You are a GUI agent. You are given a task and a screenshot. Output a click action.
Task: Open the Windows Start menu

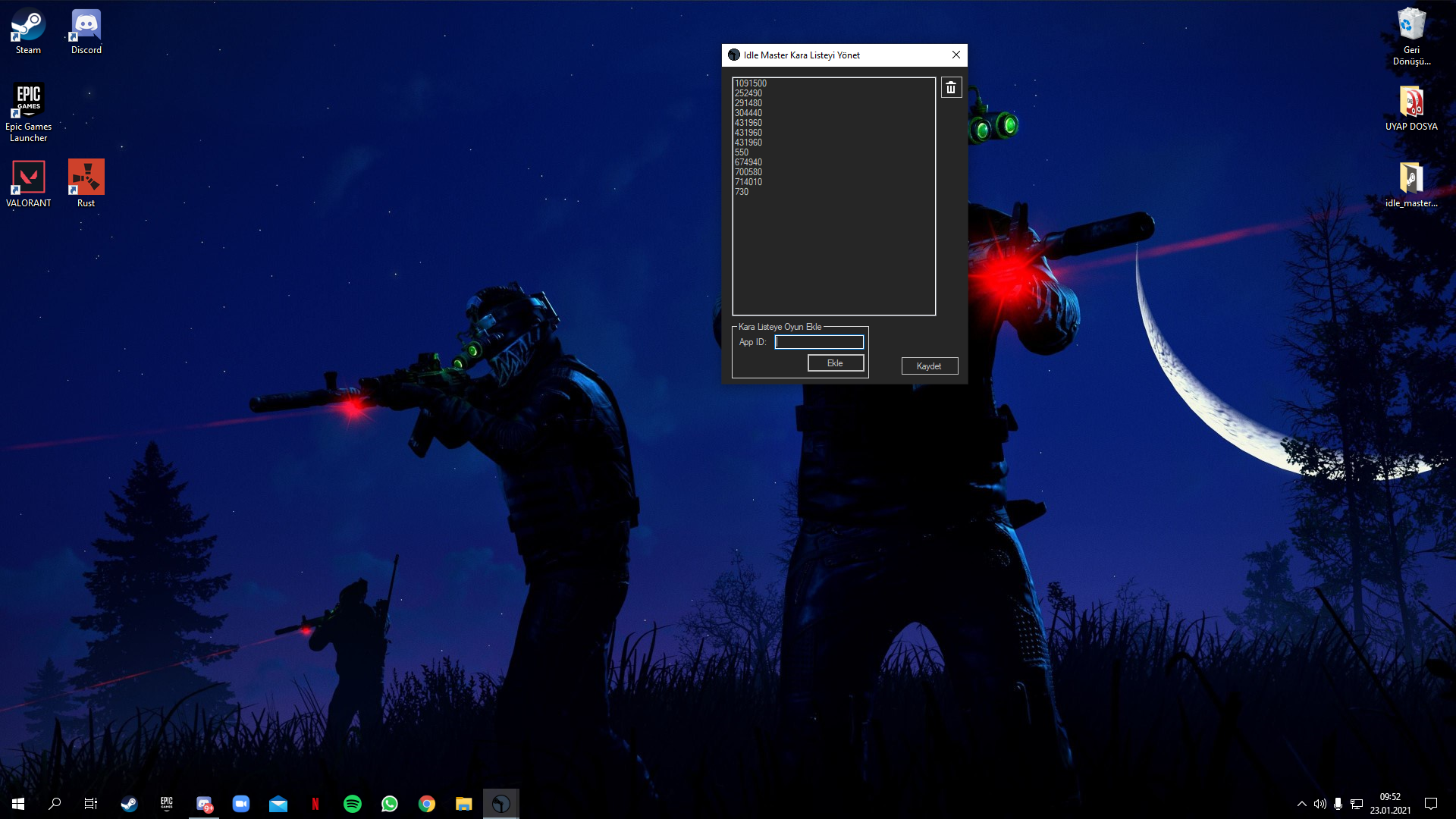18,804
